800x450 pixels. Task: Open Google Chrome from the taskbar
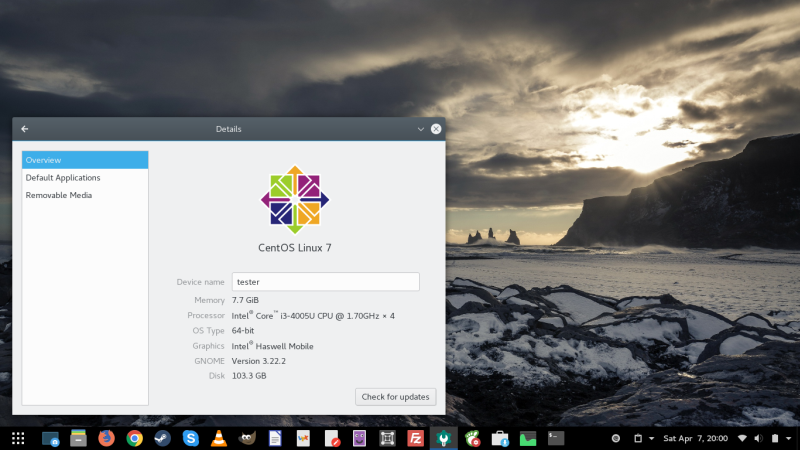tap(134, 438)
